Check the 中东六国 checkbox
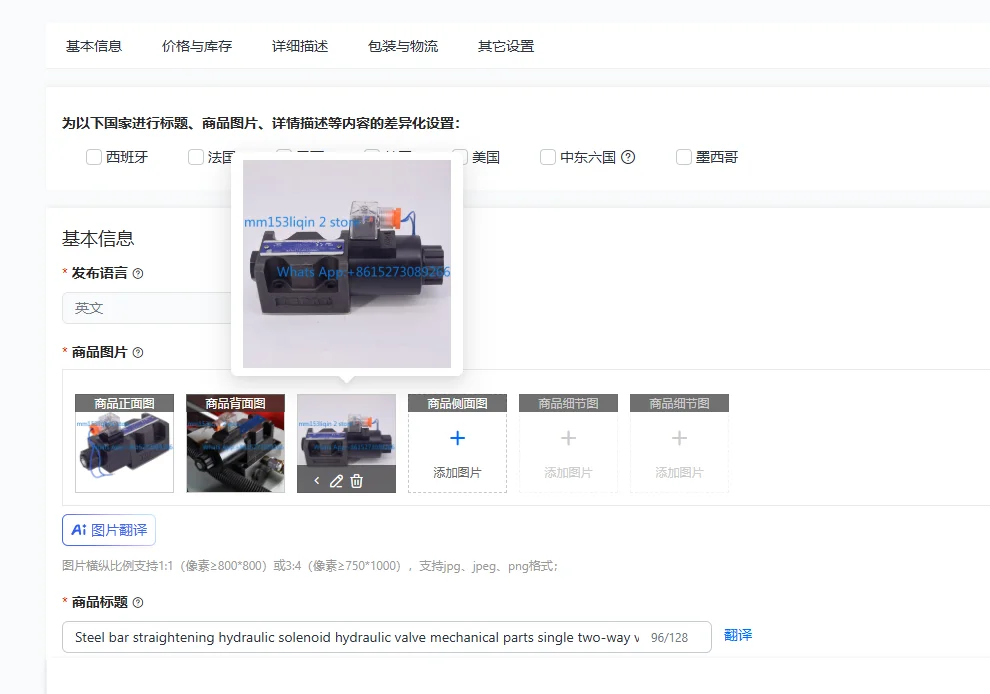Viewport: 990px width, 694px height. pyautogui.click(x=548, y=157)
